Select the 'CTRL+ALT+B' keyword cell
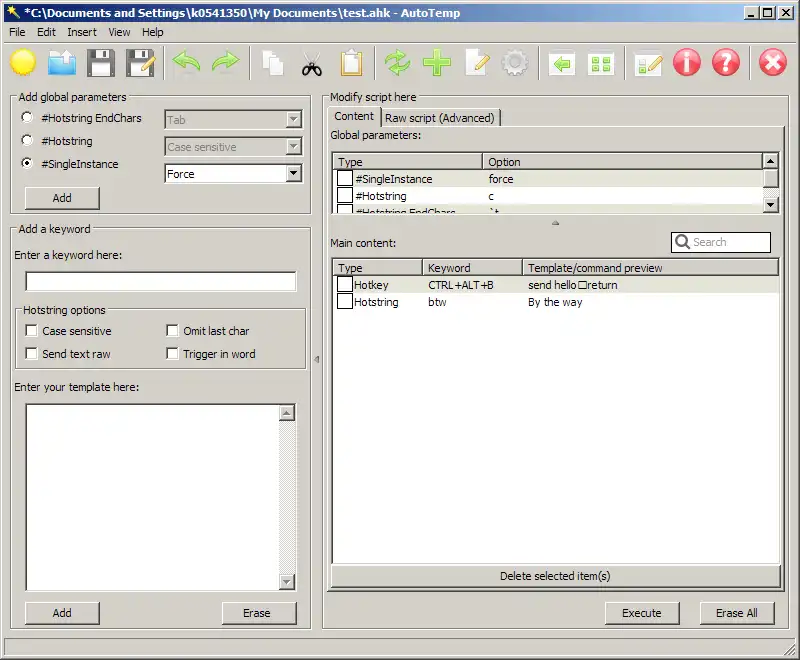Image resolution: width=800 pixels, height=660 pixels. 461,285
